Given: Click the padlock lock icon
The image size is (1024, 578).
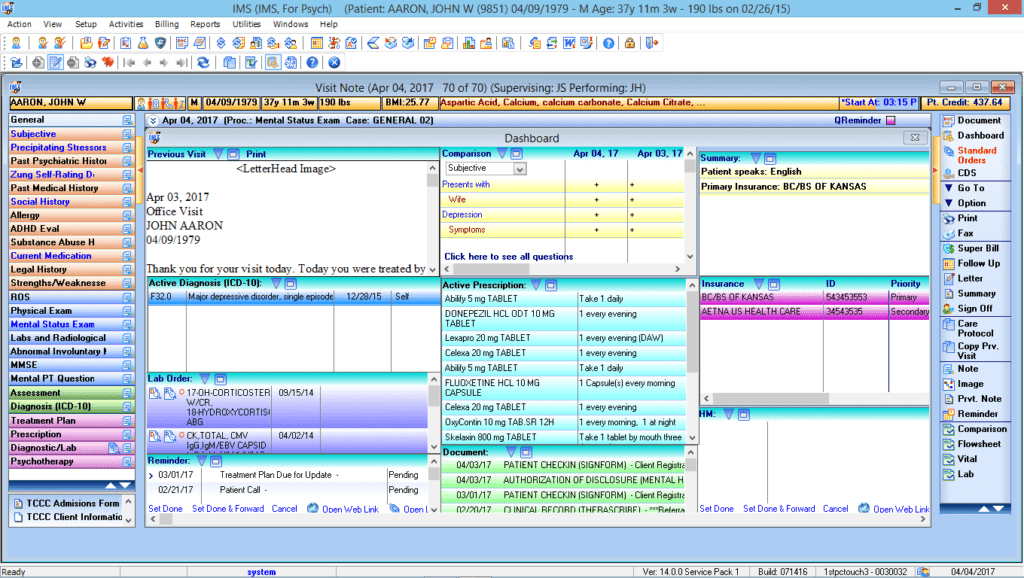Looking at the screenshot, I should pyautogui.click(x=630, y=43).
